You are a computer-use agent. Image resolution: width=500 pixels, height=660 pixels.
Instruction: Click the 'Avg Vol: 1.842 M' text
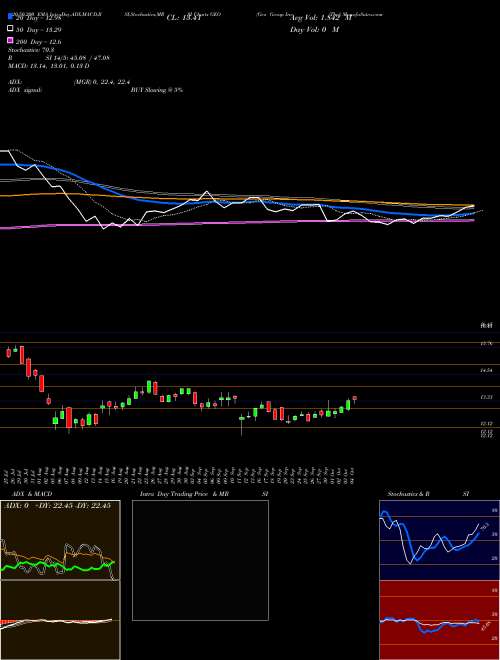[322, 18]
